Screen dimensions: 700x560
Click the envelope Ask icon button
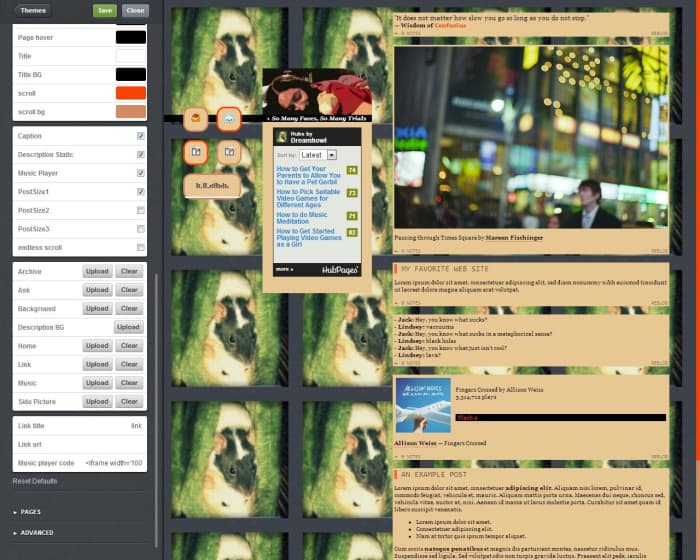(196, 119)
